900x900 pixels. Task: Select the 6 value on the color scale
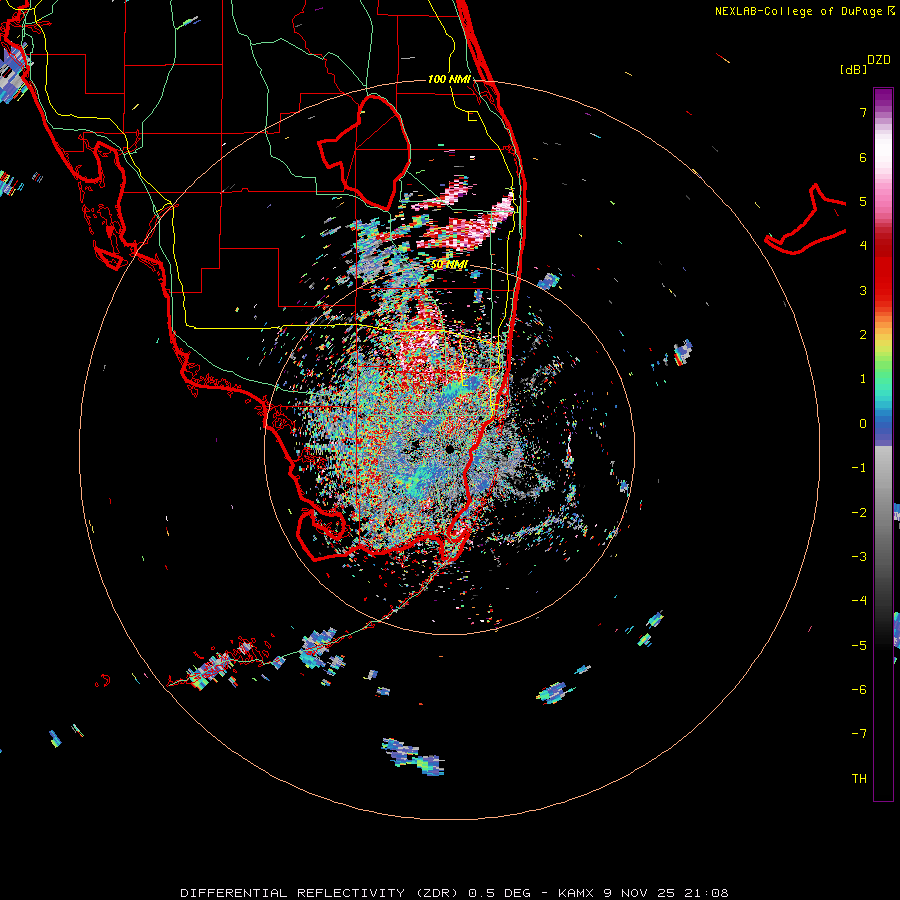pos(863,157)
